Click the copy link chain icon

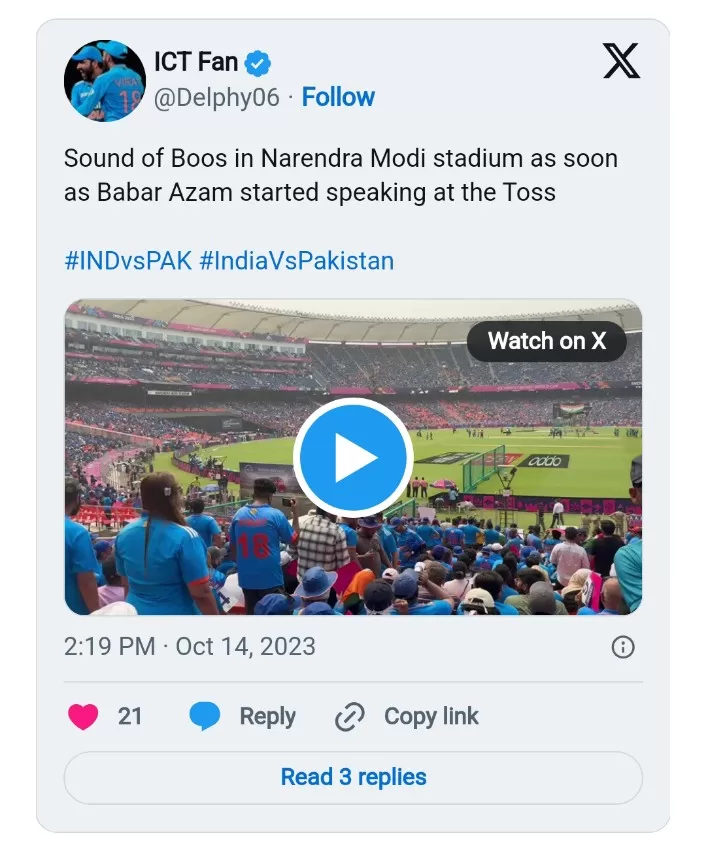pyautogui.click(x=349, y=717)
